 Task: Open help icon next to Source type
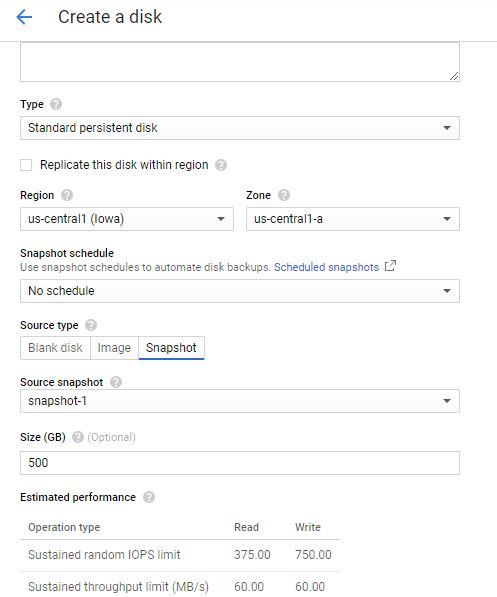91,325
